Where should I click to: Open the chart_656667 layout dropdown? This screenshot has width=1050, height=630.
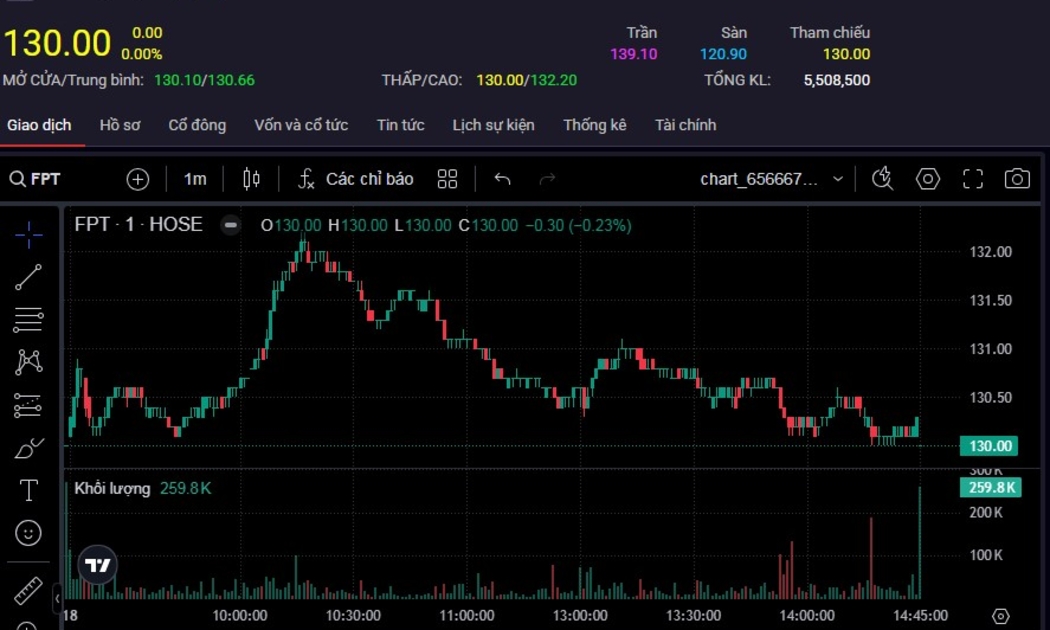(771, 179)
